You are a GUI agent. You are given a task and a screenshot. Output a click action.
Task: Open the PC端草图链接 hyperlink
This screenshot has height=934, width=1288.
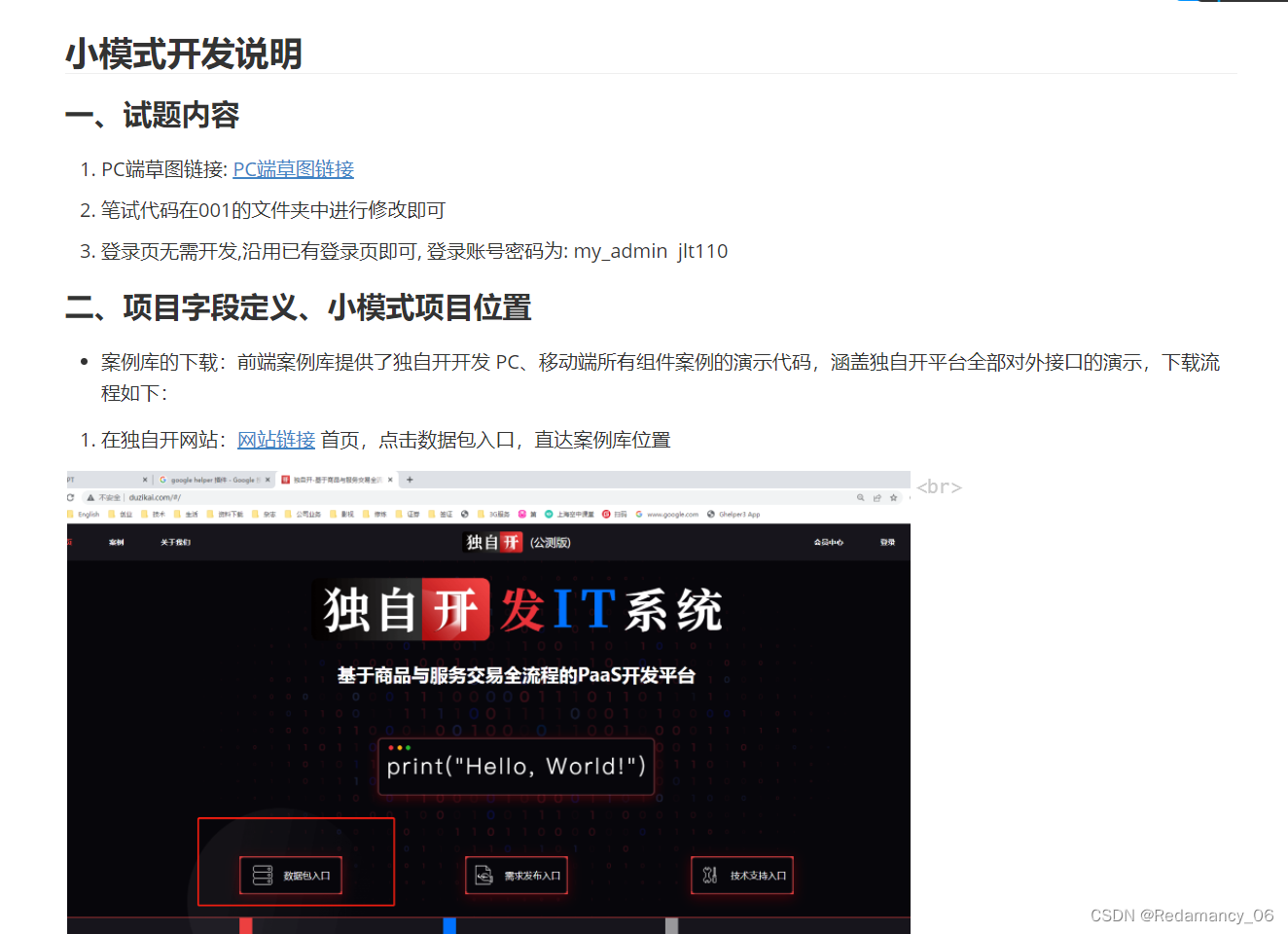click(293, 169)
